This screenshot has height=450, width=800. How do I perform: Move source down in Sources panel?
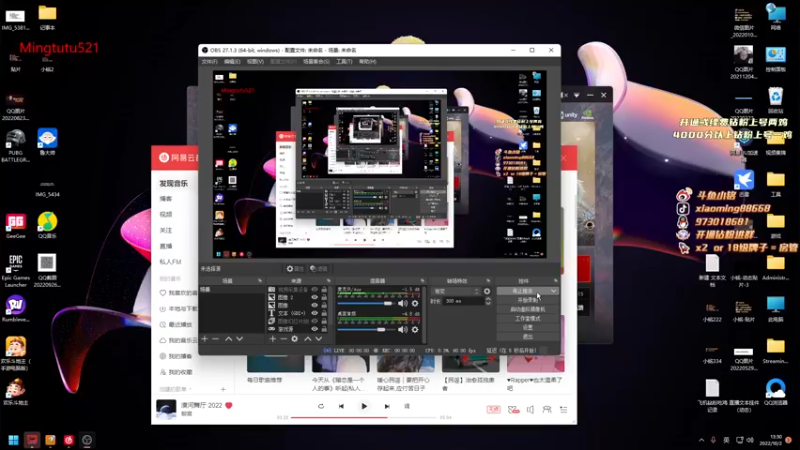pos(318,339)
